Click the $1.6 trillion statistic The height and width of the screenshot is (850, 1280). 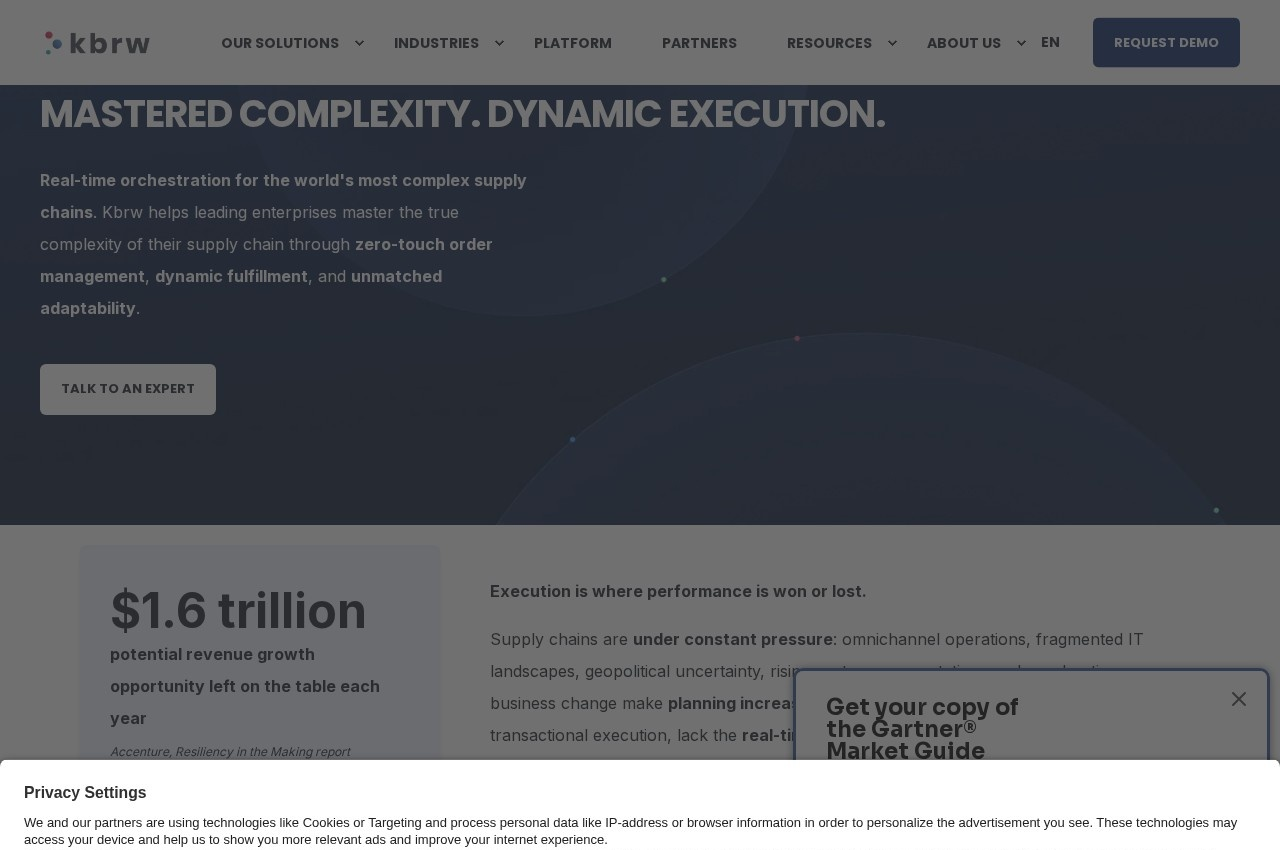238,610
